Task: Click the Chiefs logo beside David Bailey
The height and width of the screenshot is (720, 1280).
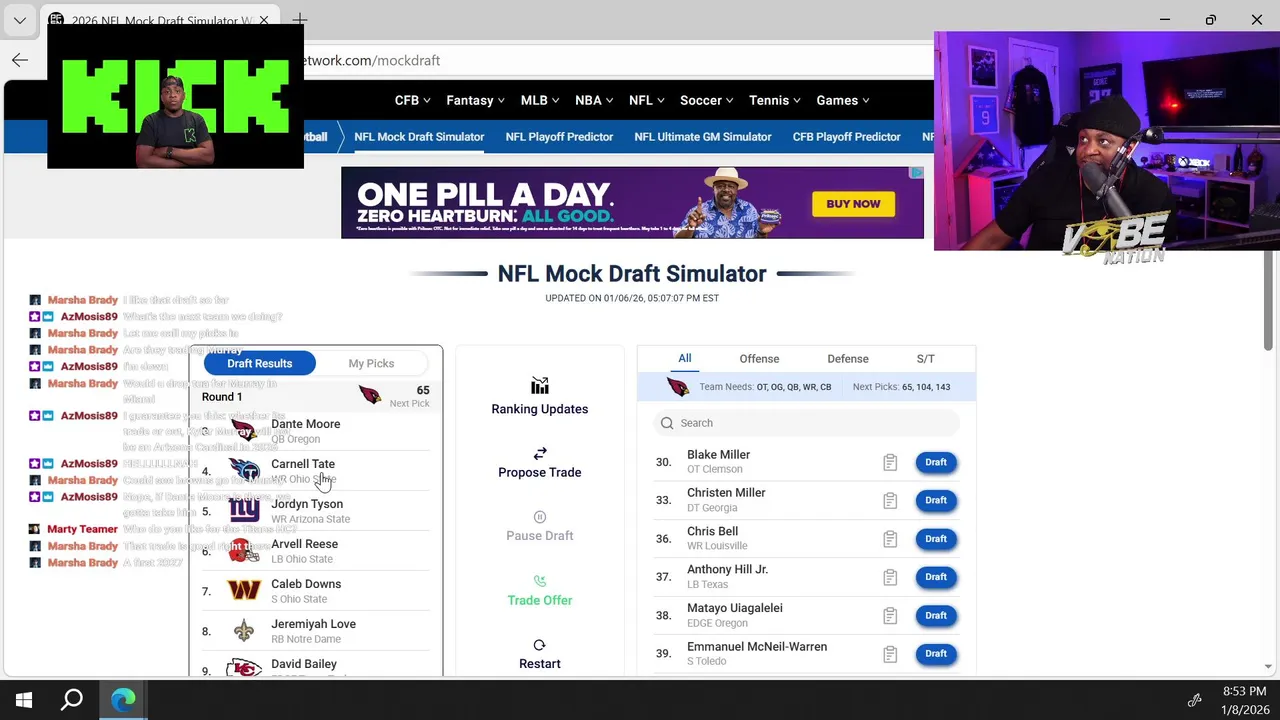Action: coord(244,668)
